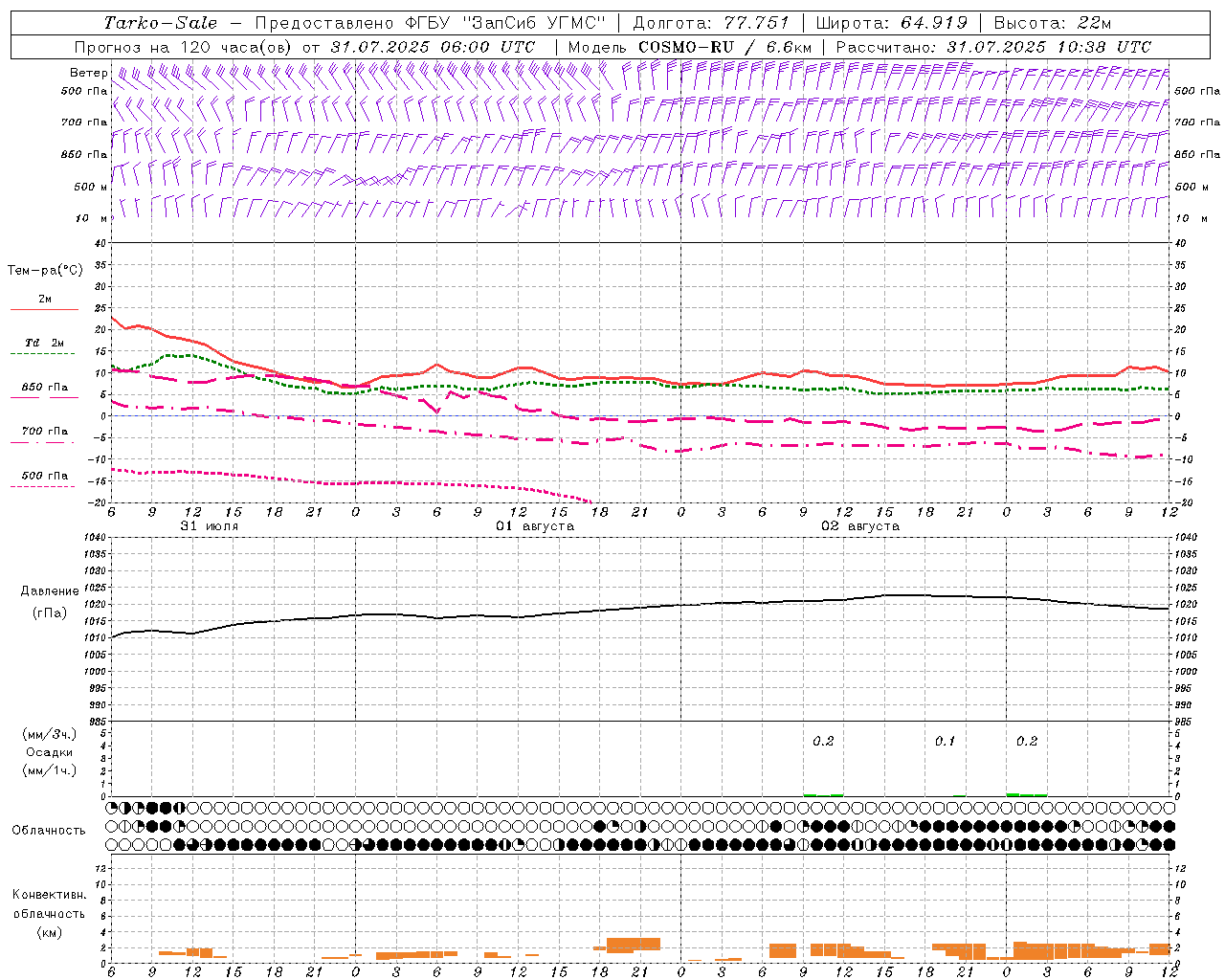Click the 0.2 precipitation value right of 0.1

pos(1027,741)
